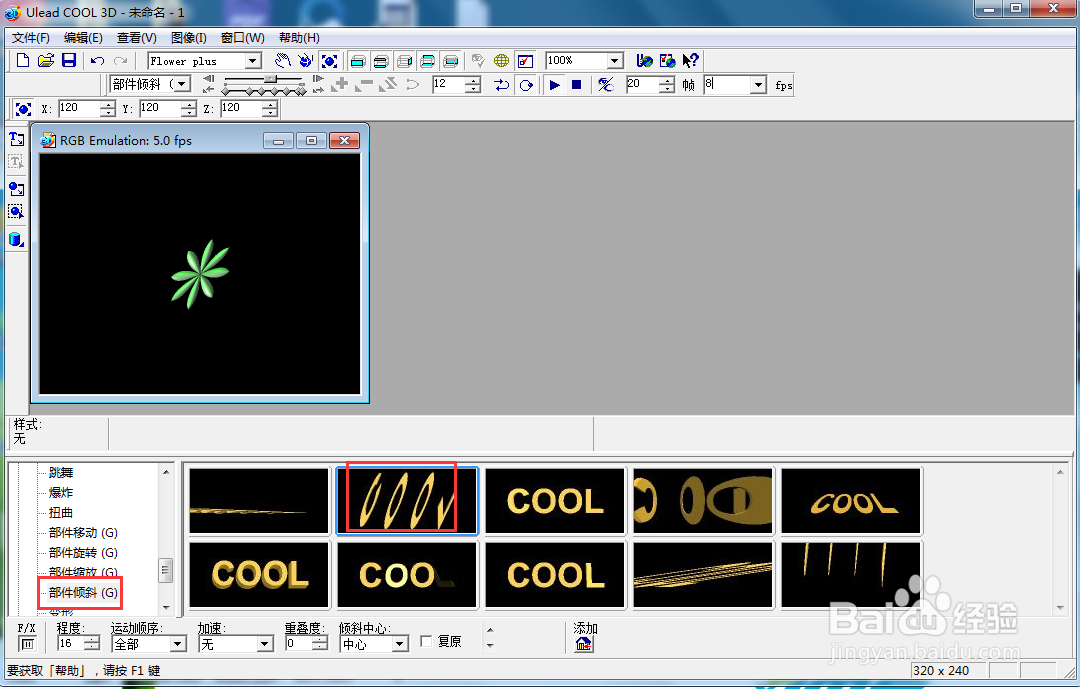The height and width of the screenshot is (689, 1080).
Task: Select 部件倾斜 (G) in effects tree
Action: coord(83,593)
